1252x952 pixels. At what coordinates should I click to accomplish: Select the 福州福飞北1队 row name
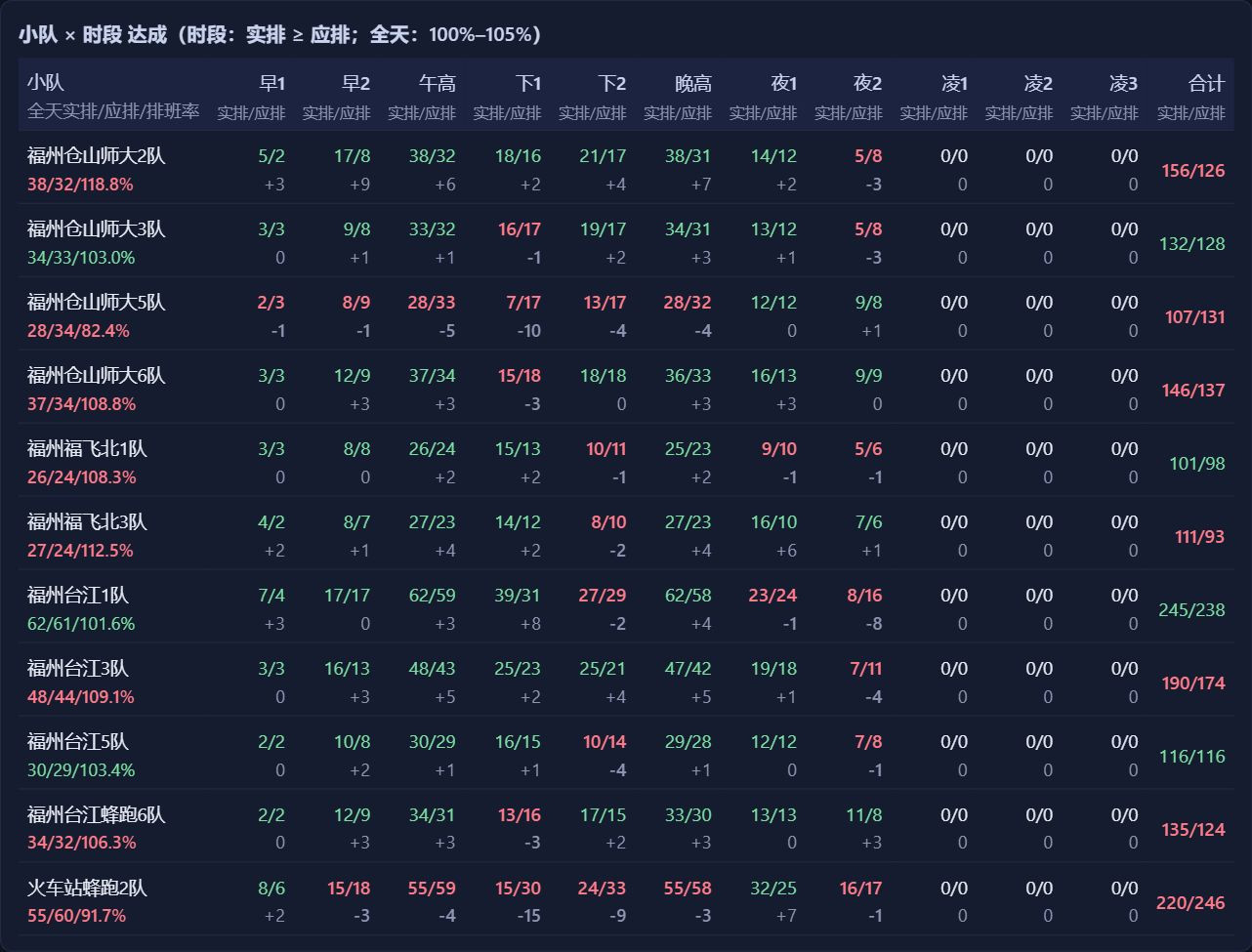[87, 448]
